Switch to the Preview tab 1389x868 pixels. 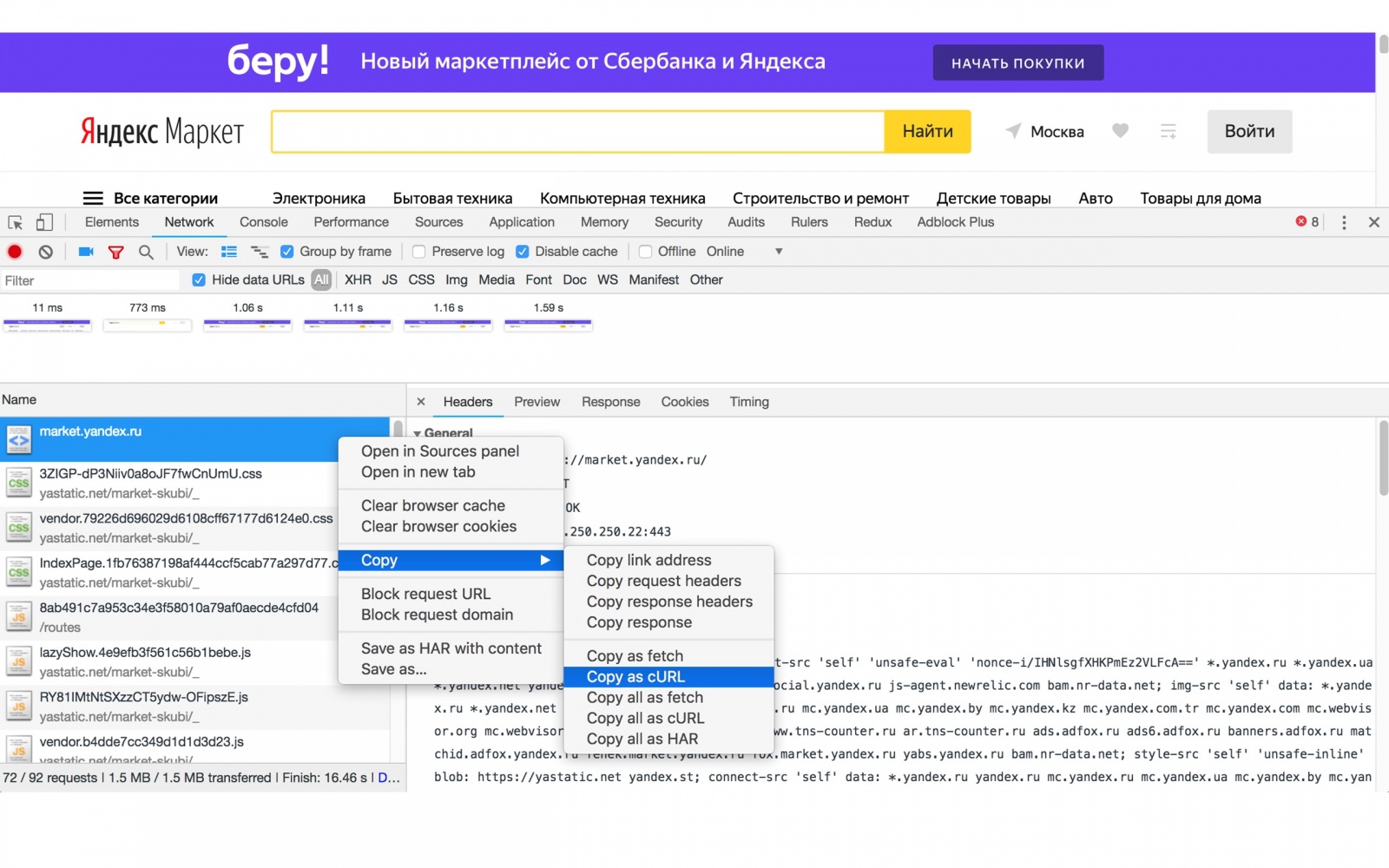(537, 402)
